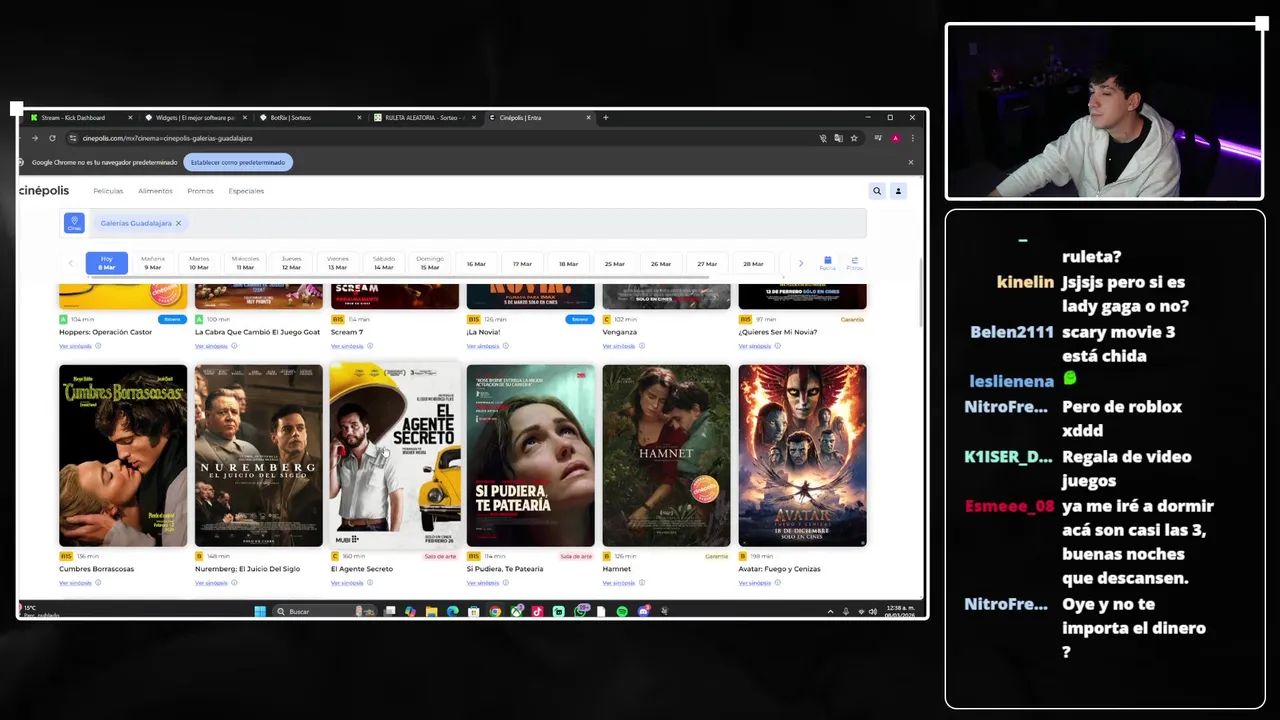Open Avatar: Fuego y Cenizas poster
Image resolution: width=1280 pixels, height=720 pixels.
tap(803, 455)
